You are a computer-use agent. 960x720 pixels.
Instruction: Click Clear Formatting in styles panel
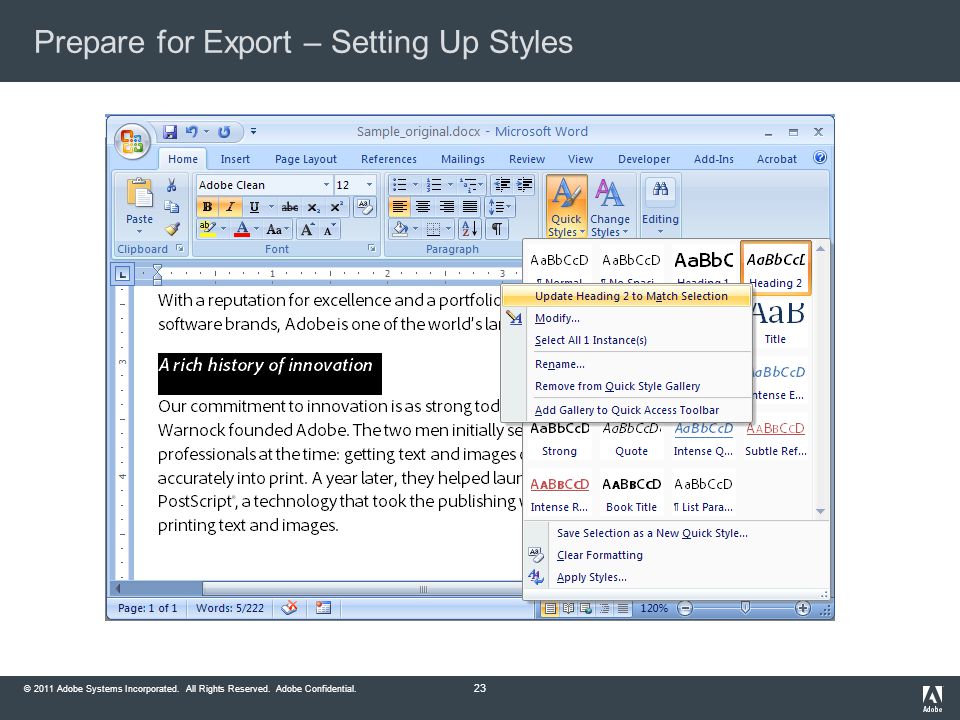coord(600,555)
